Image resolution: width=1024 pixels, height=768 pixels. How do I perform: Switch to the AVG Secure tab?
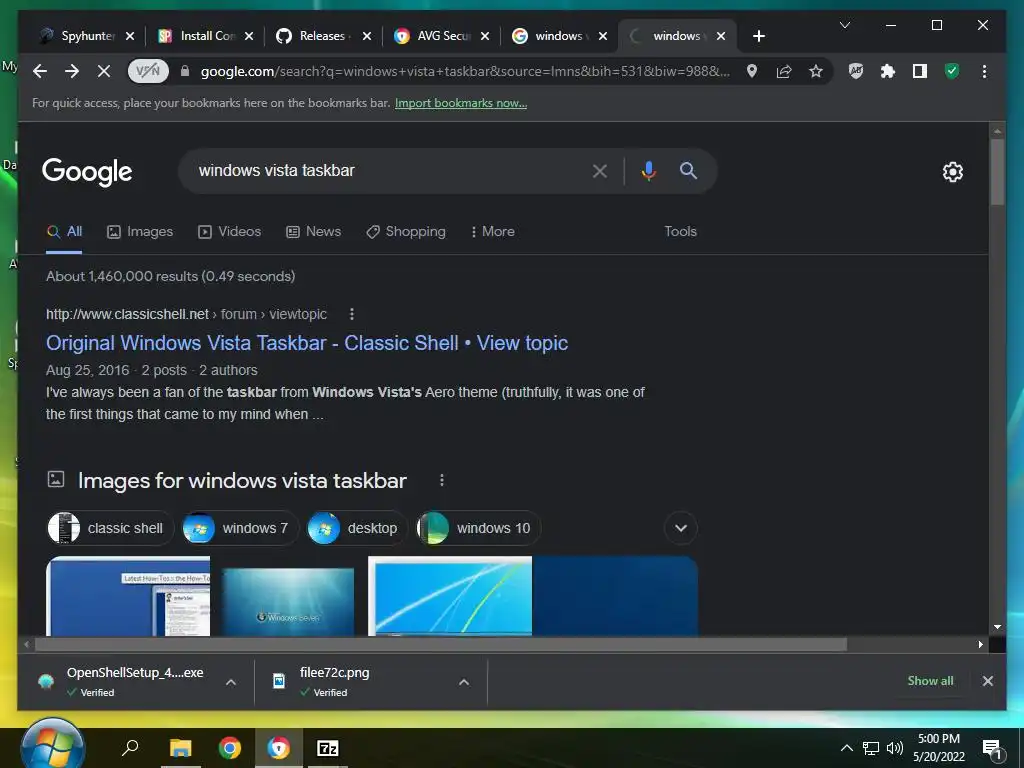point(432,36)
